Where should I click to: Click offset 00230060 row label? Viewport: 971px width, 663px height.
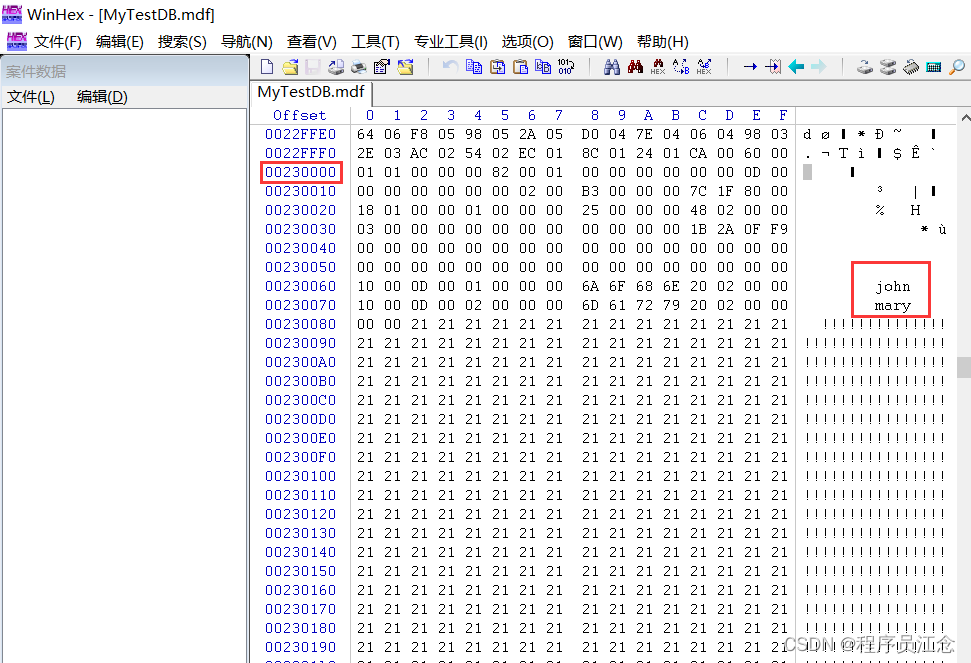click(300, 286)
